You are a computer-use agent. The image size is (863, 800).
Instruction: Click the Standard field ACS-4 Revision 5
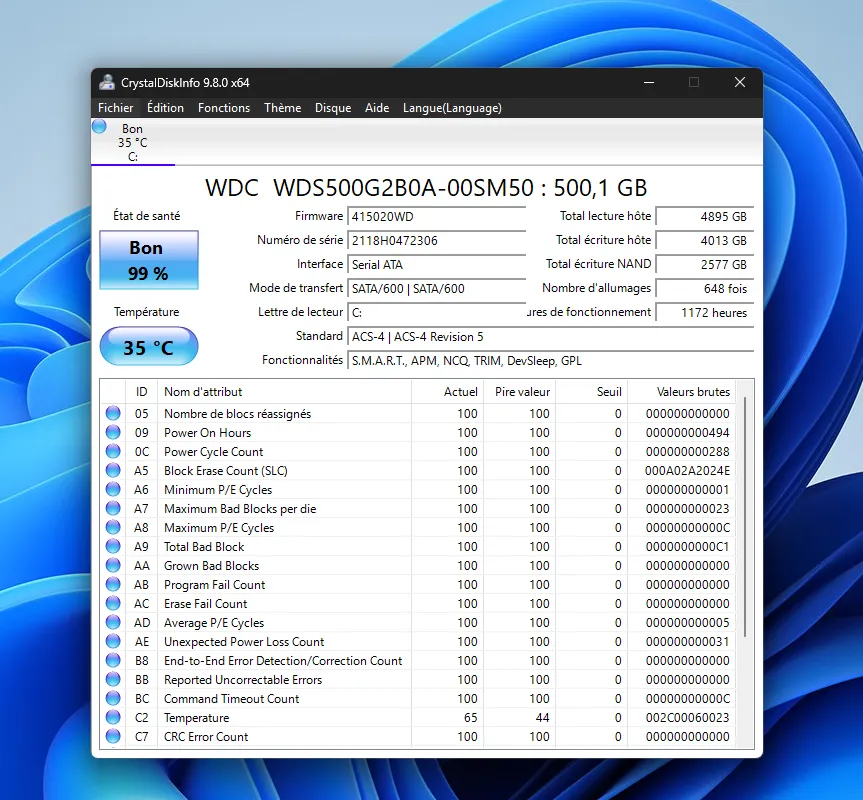pyautogui.click(x=550, y=337)
